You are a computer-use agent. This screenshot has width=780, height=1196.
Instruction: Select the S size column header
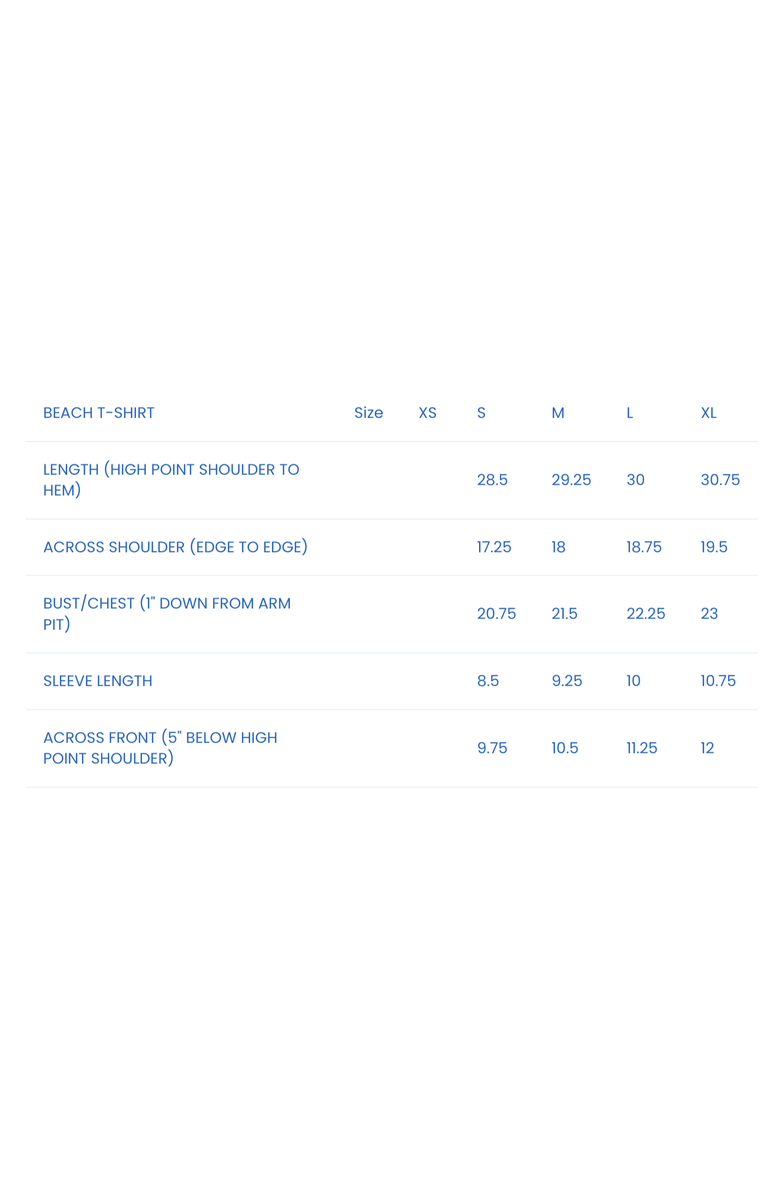click(481, 413)
